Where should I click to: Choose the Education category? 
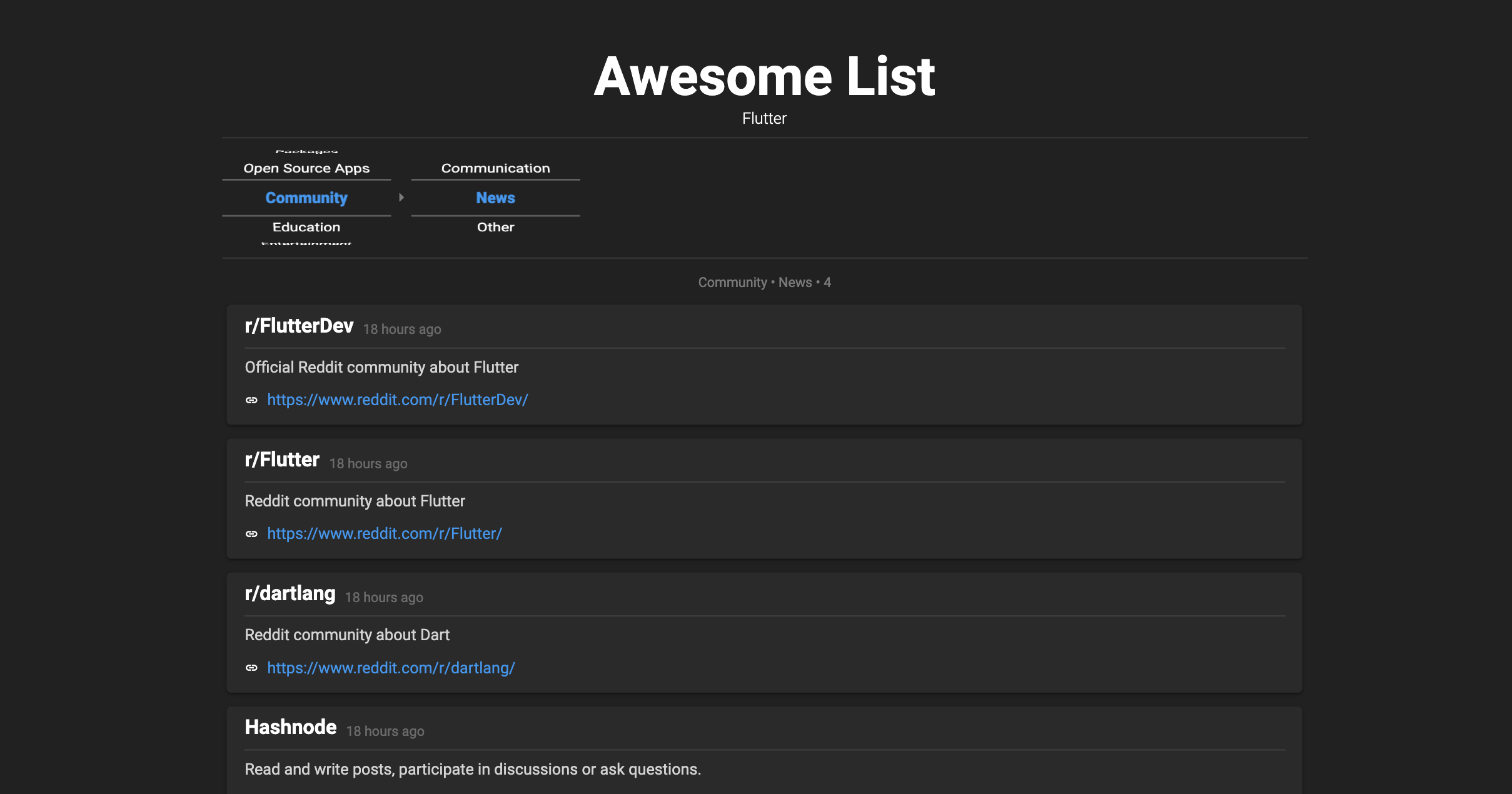(x=306, y=227)
